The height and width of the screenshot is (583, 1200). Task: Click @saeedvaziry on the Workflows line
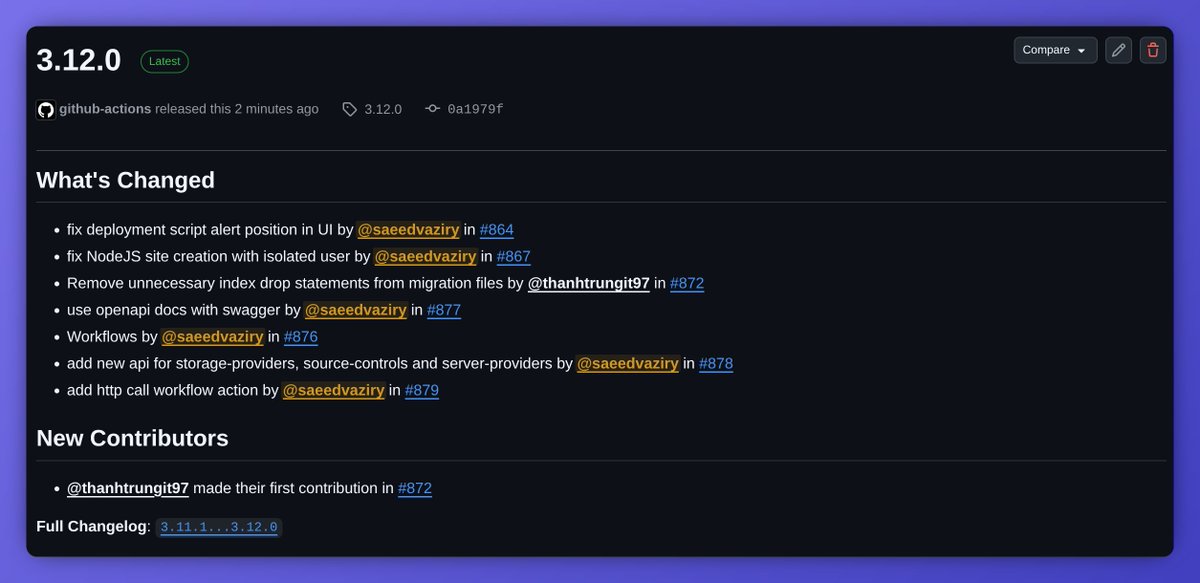213,337
